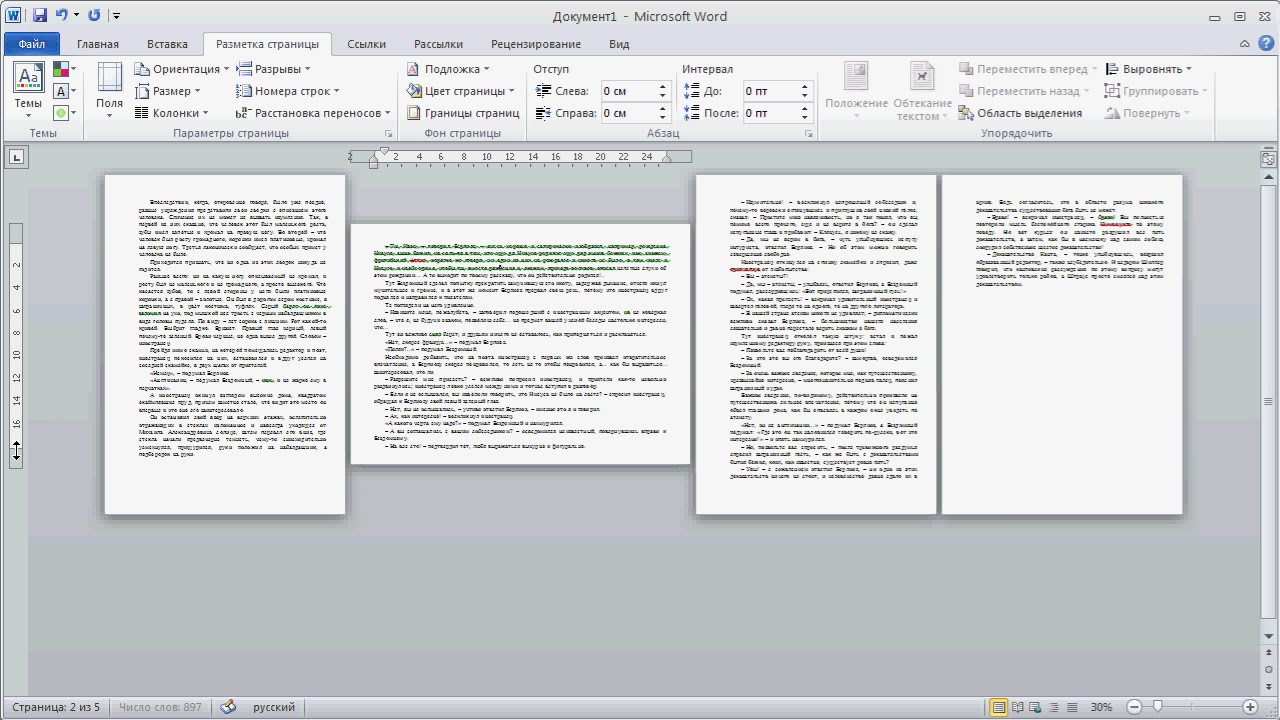Screen dimensions: 1280x720
Task: Open Параметры страницы dialog launcher
Action: [x=388, y=133]
